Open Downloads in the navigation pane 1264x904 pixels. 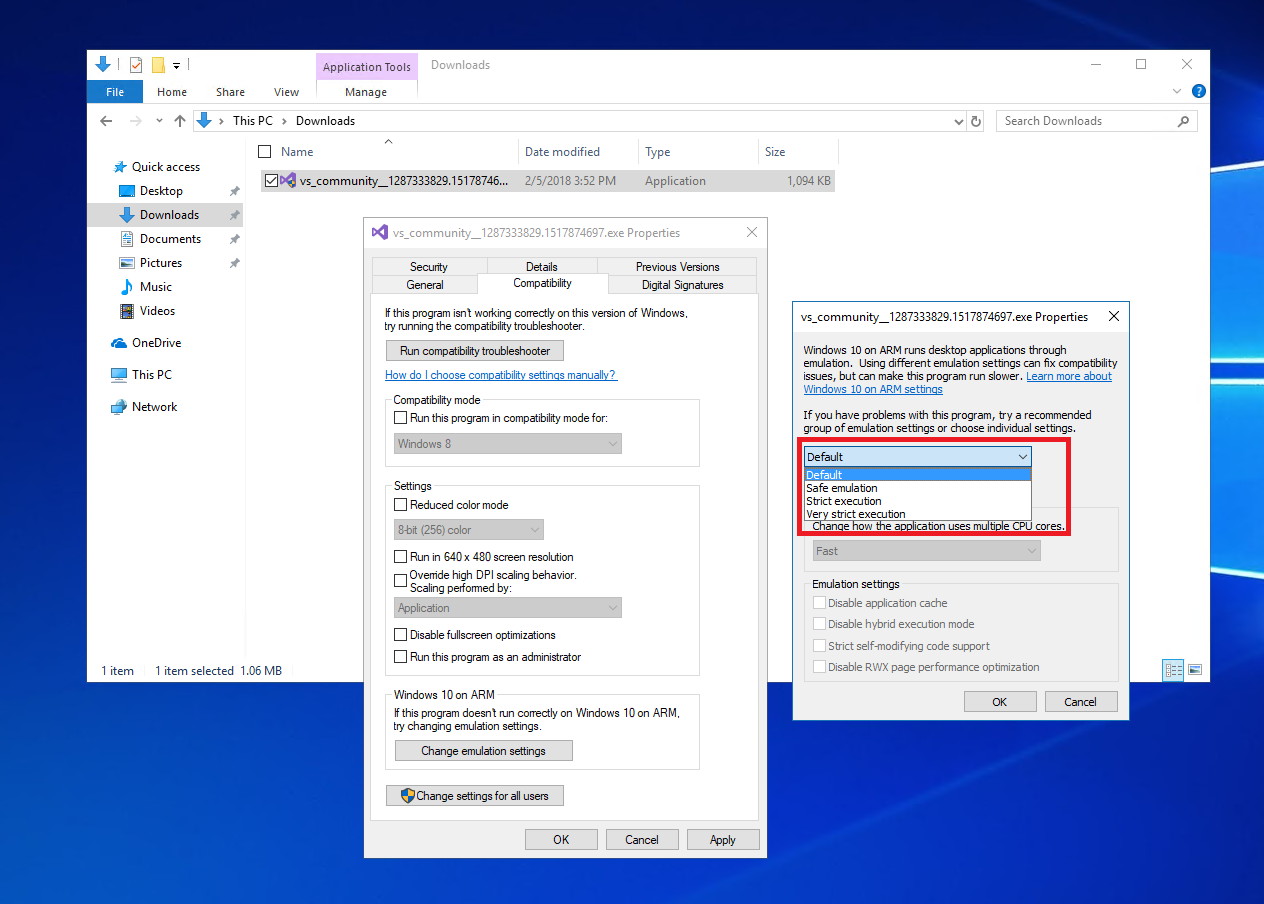169,215
